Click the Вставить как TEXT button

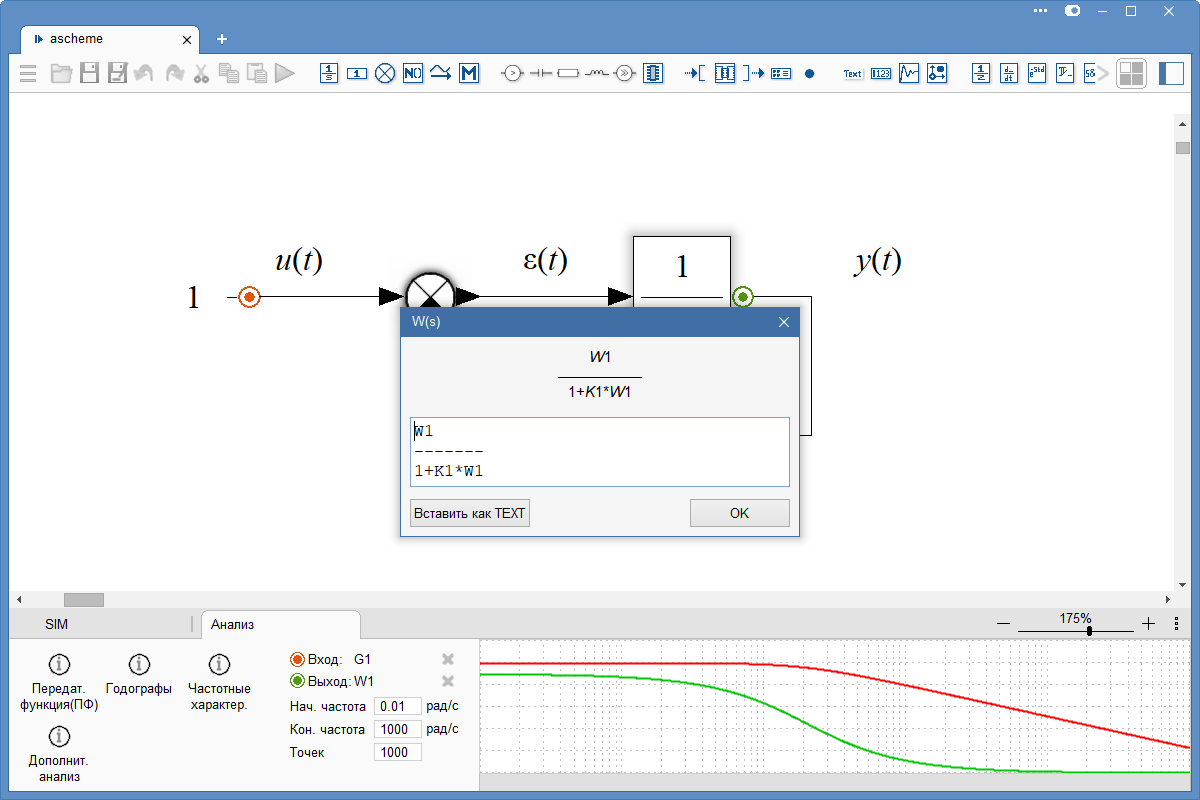point(469,513)
